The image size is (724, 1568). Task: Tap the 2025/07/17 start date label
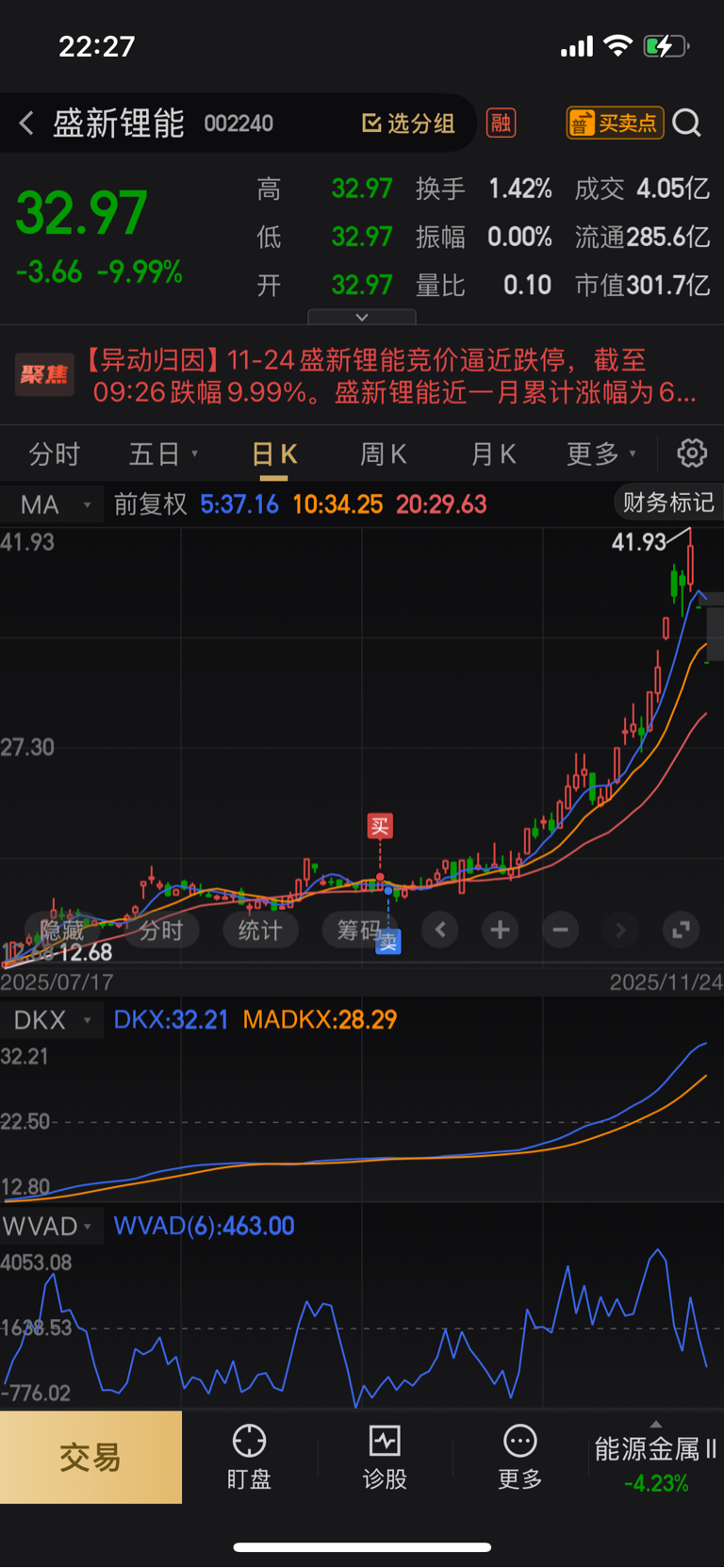coord(57,982)
